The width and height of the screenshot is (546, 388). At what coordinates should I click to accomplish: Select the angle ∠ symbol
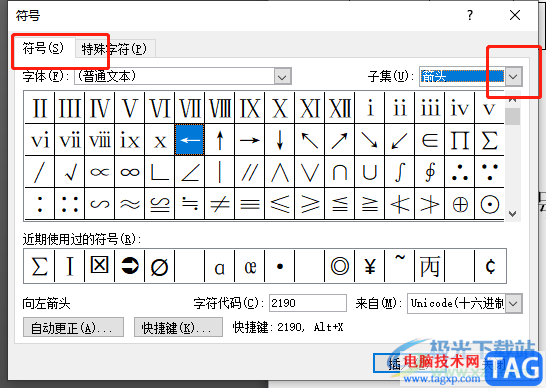(189, 172)
